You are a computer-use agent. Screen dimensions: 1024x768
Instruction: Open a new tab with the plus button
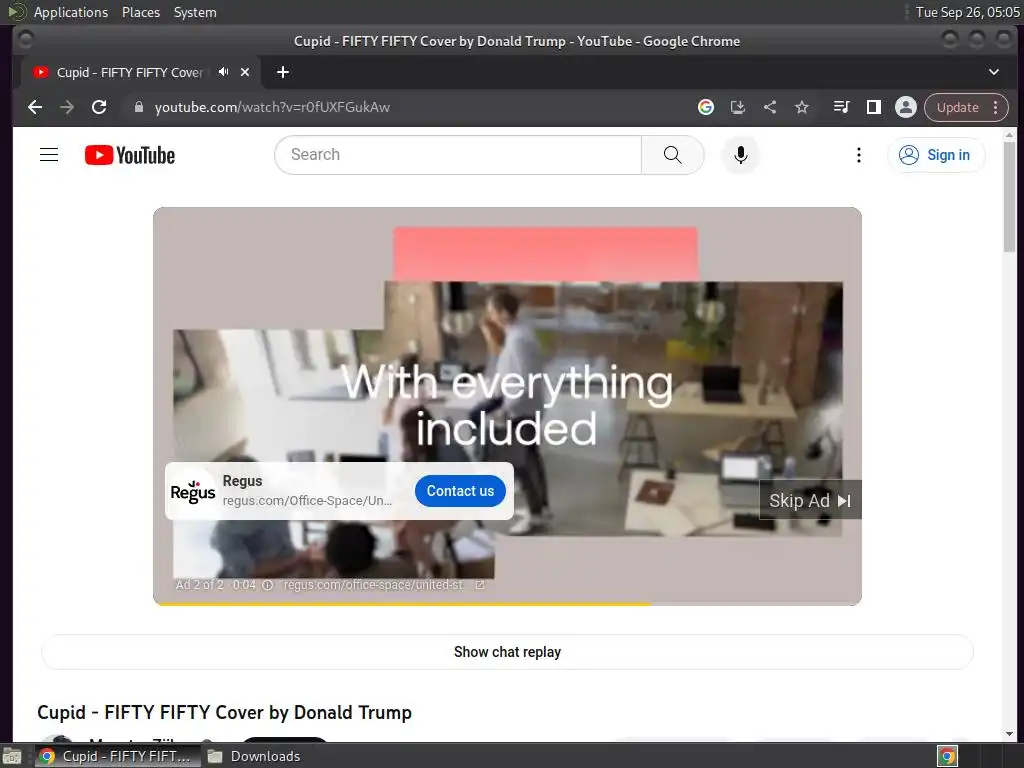[283, 72]
